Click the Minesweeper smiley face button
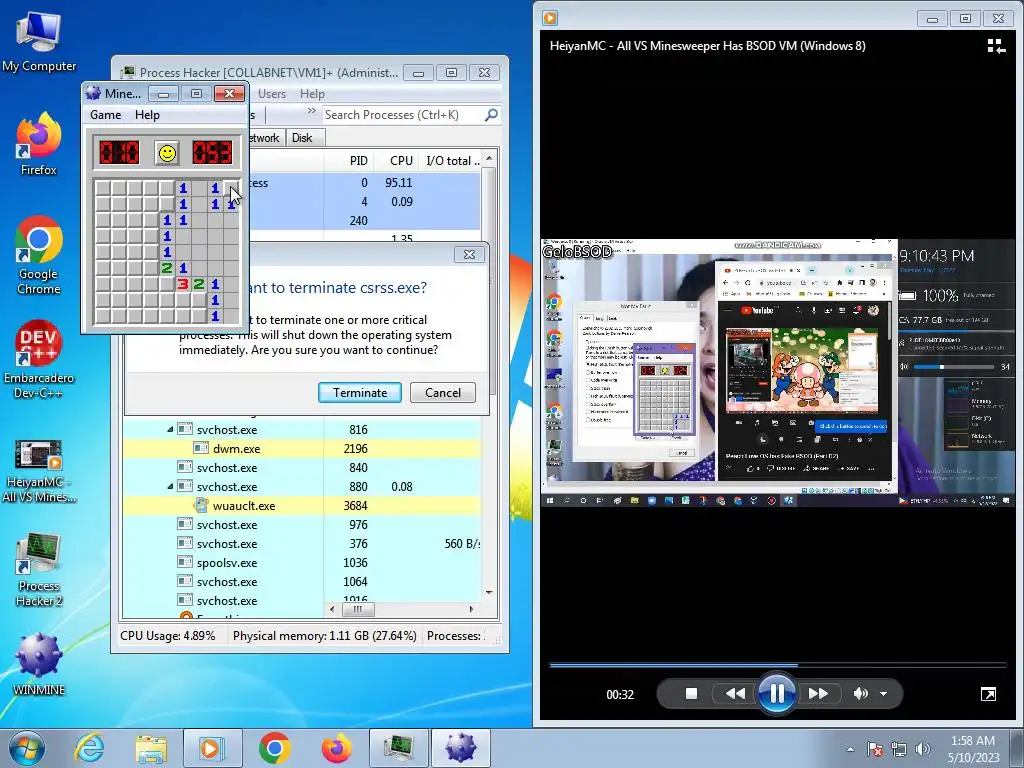This screenshot has width=1024, height=768. [167, 153]
